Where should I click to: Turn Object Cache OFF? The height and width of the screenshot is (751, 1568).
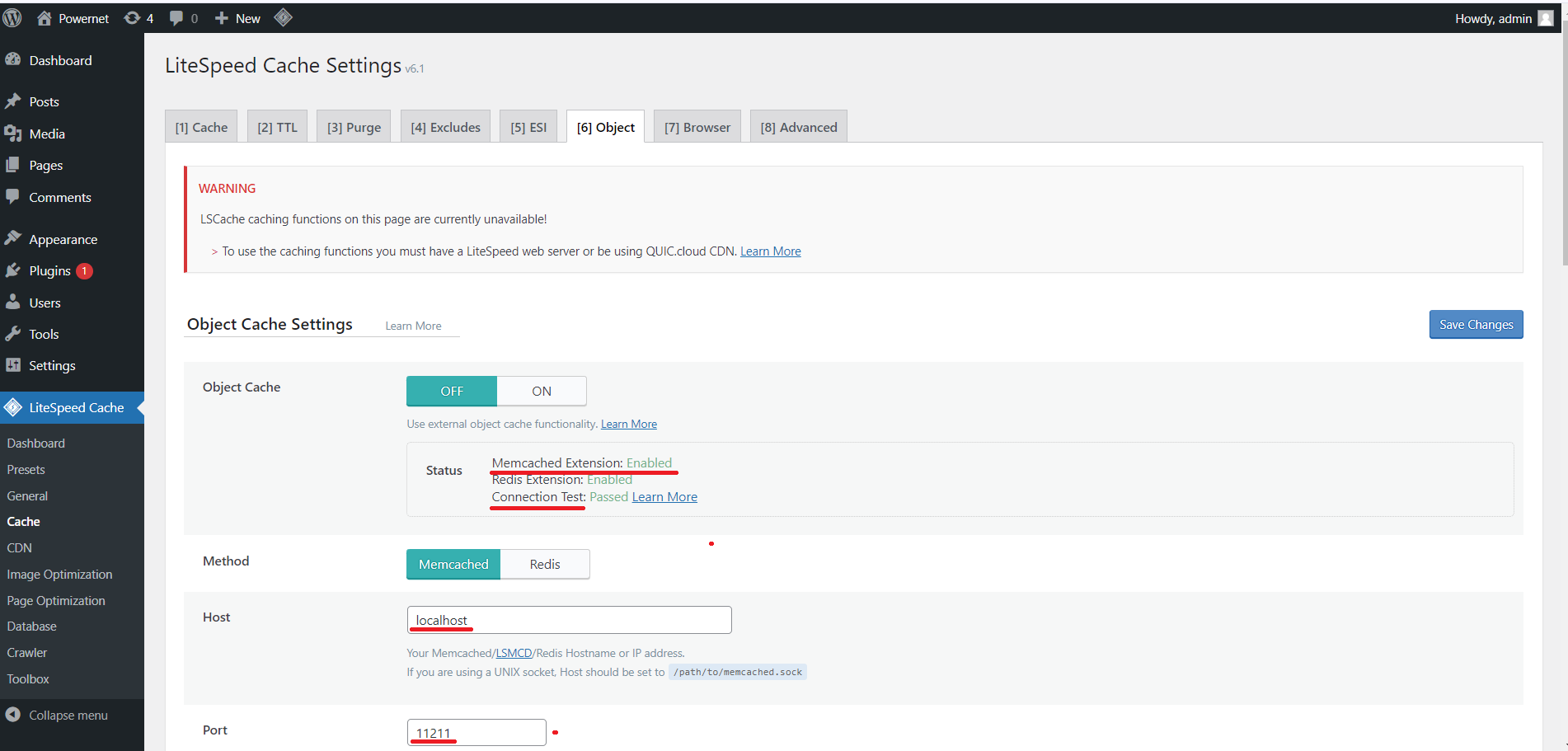click(452, 391)
